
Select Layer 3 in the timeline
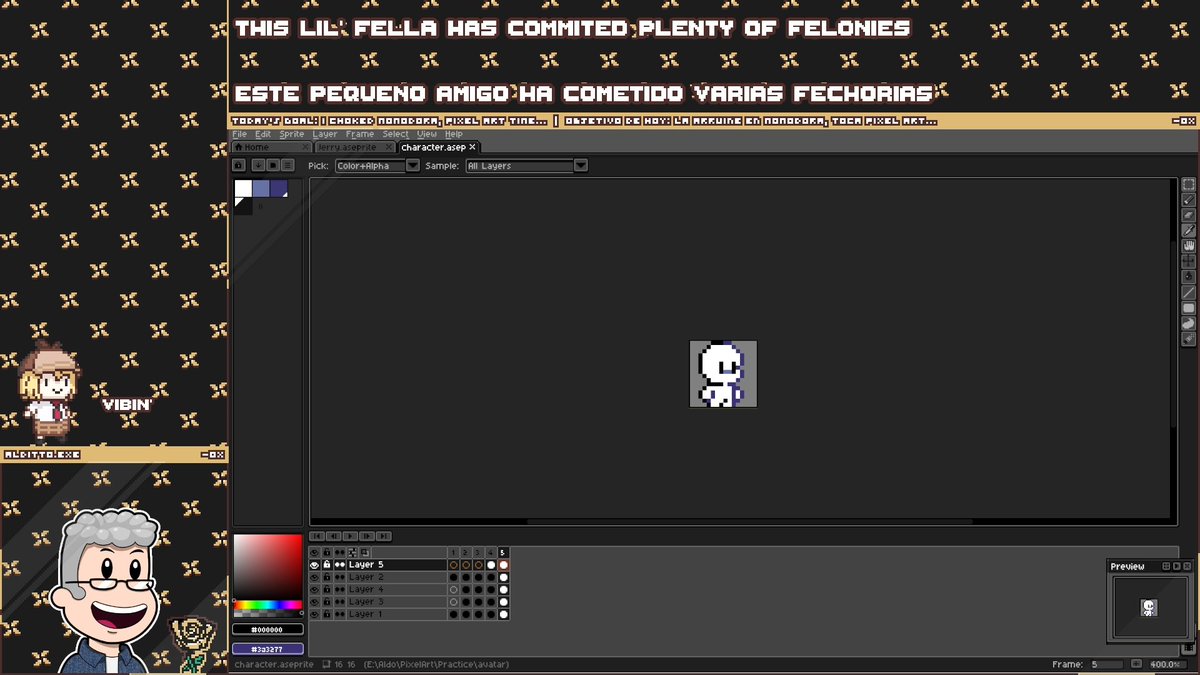tap(395, 602)
